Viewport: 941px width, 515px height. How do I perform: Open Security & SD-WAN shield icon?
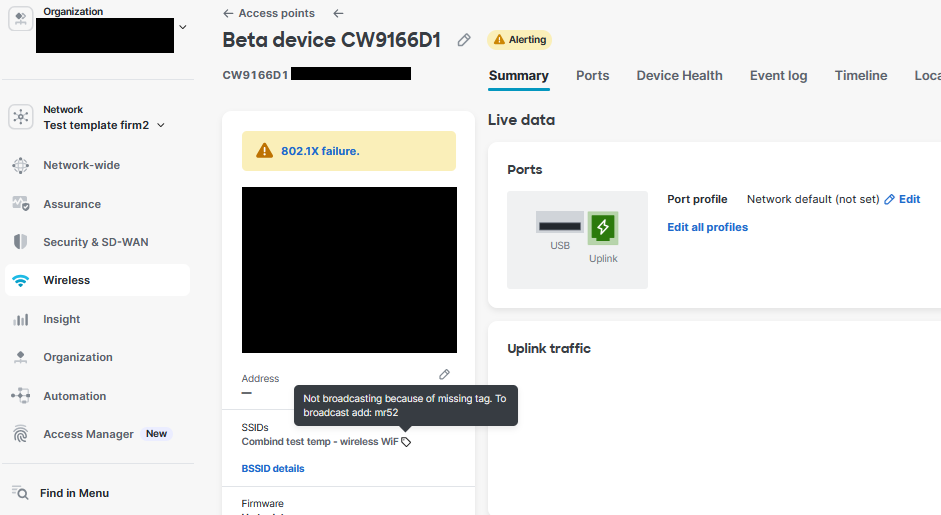click(x=21, y=242)
